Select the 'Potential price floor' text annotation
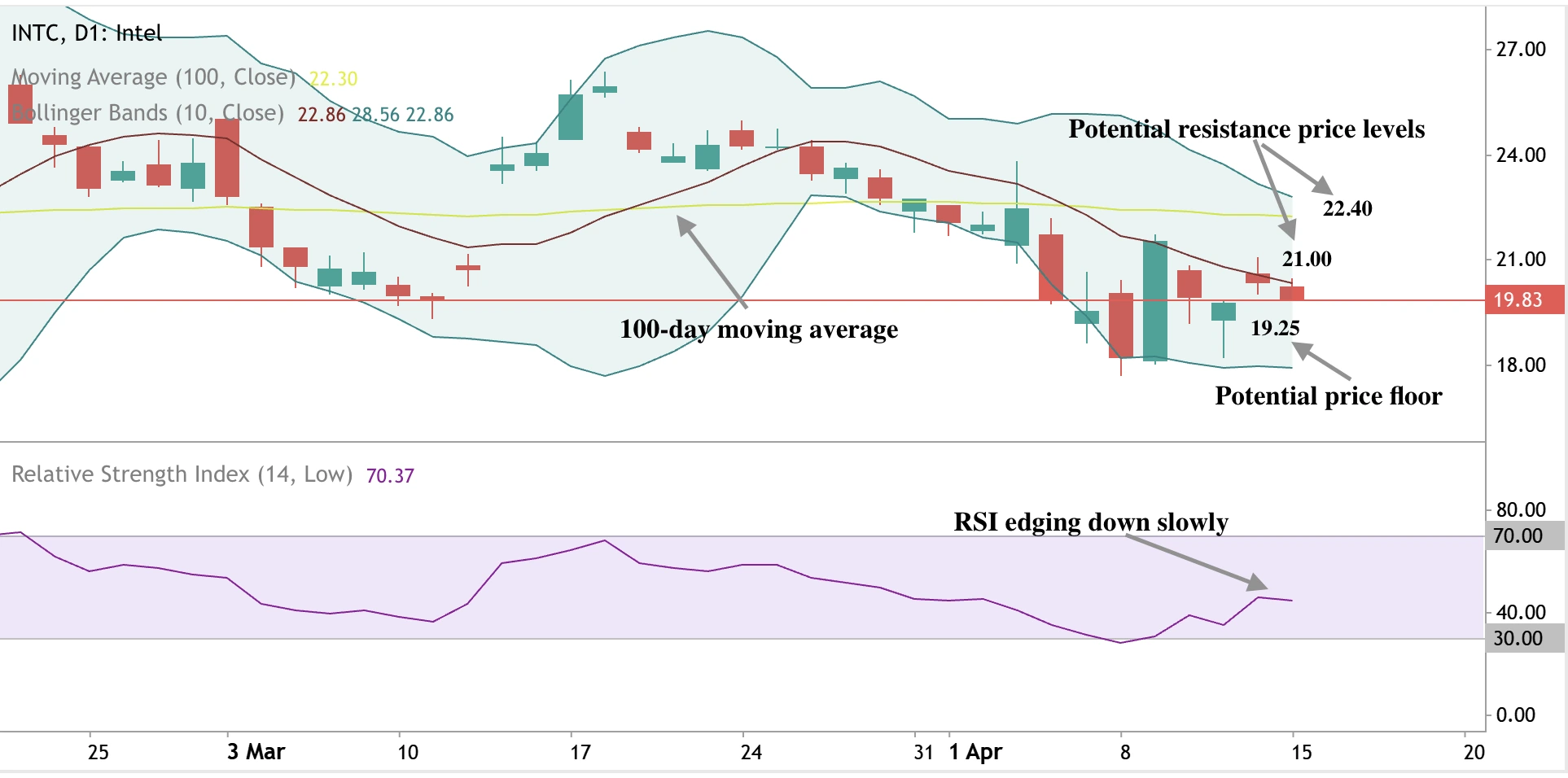 [1328, 396]
